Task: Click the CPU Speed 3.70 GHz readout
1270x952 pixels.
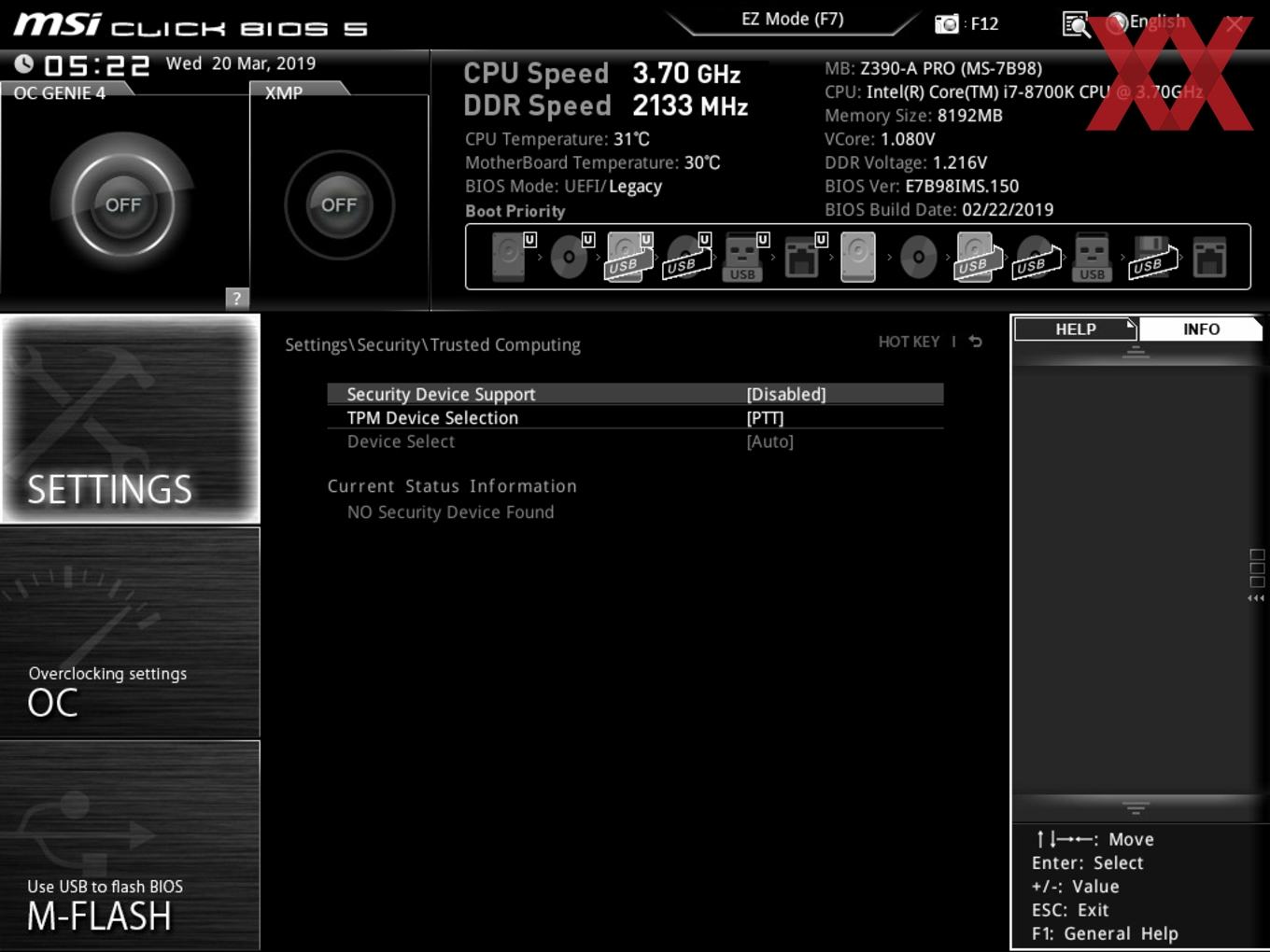Action: [602, 73]
